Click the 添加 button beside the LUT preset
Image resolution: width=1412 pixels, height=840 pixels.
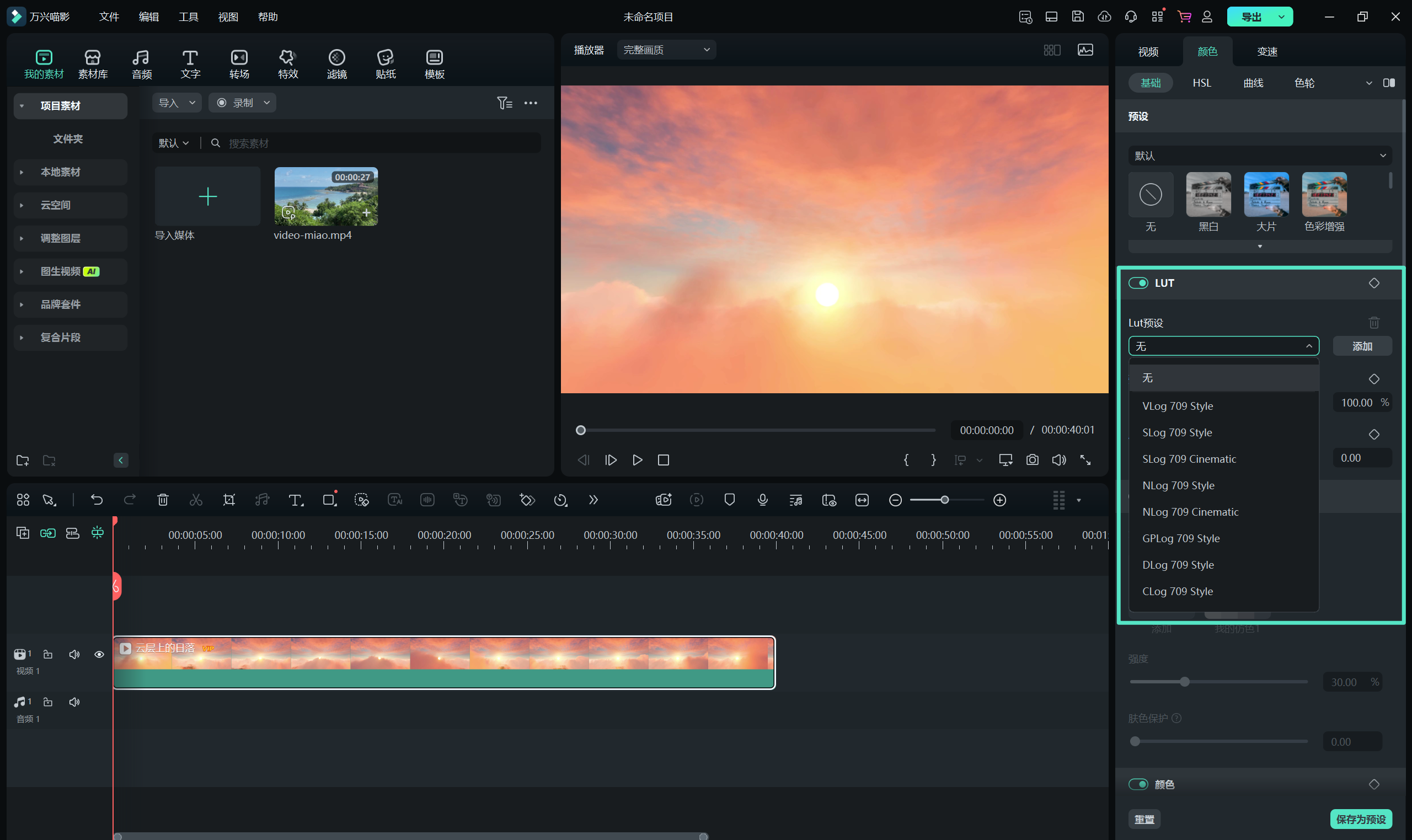click(x=1362, y=346)
